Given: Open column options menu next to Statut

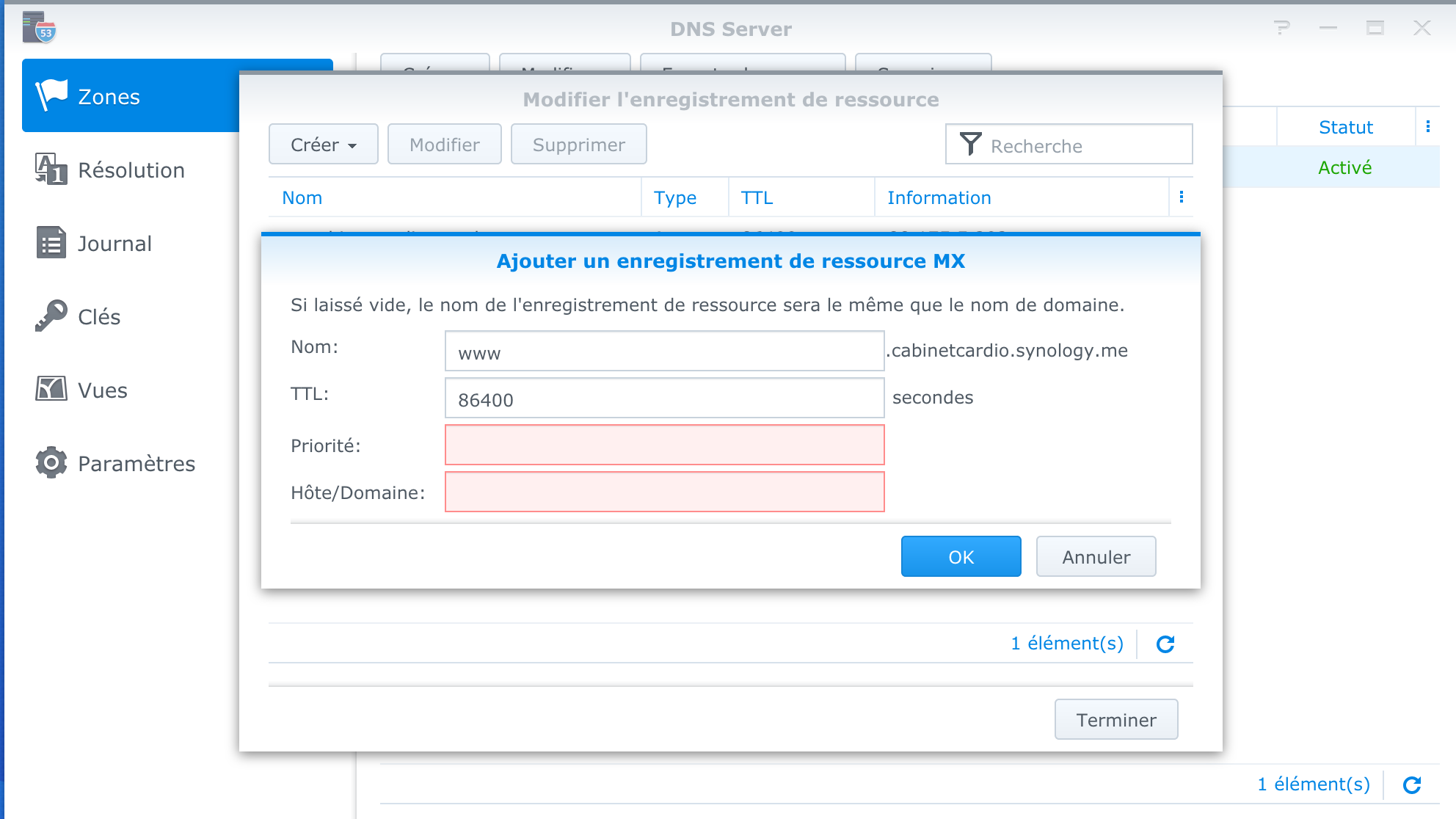Looking at the screenshot, I should click(1428, 126).
